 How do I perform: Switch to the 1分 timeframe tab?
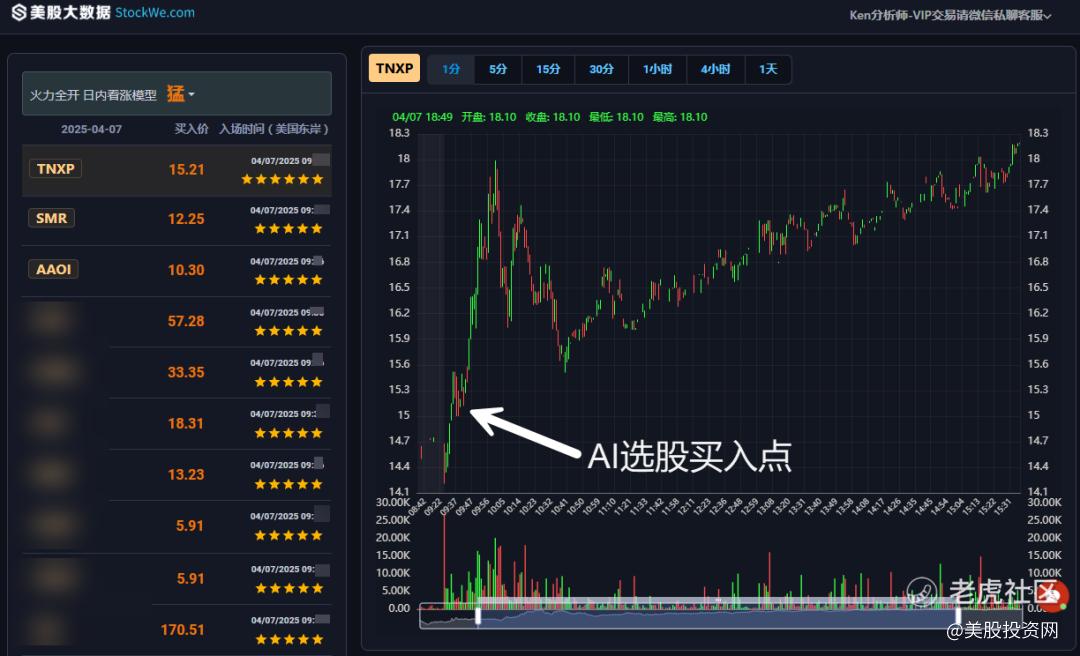[451, 69]
